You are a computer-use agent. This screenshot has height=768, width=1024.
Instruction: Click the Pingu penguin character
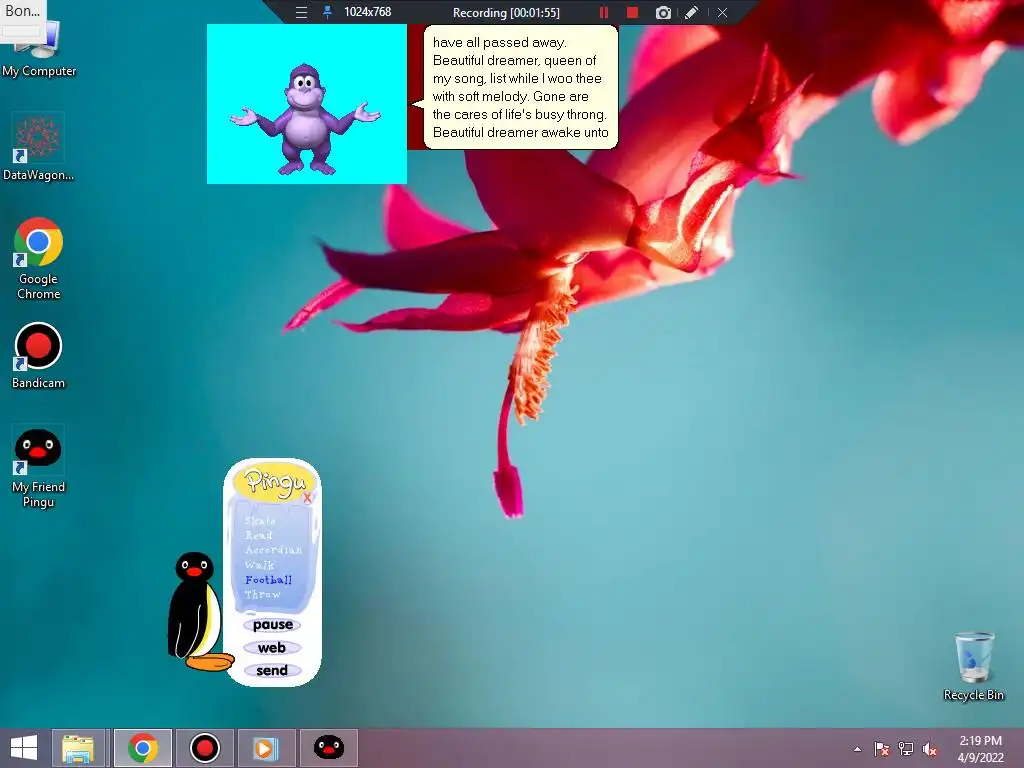point(197,611)
